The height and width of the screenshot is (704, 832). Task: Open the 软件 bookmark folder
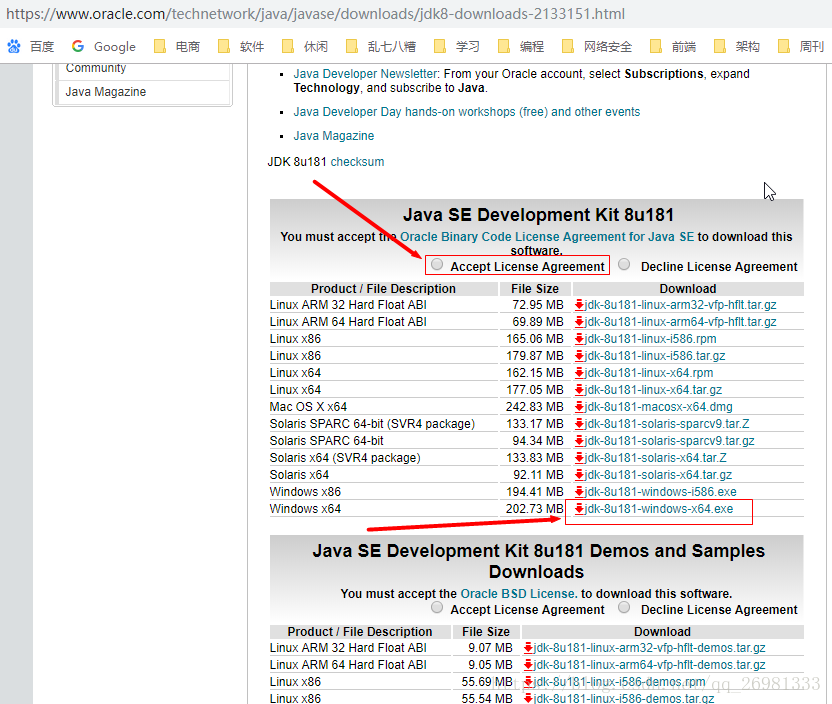pyautogui.click(x=241, y=47)
